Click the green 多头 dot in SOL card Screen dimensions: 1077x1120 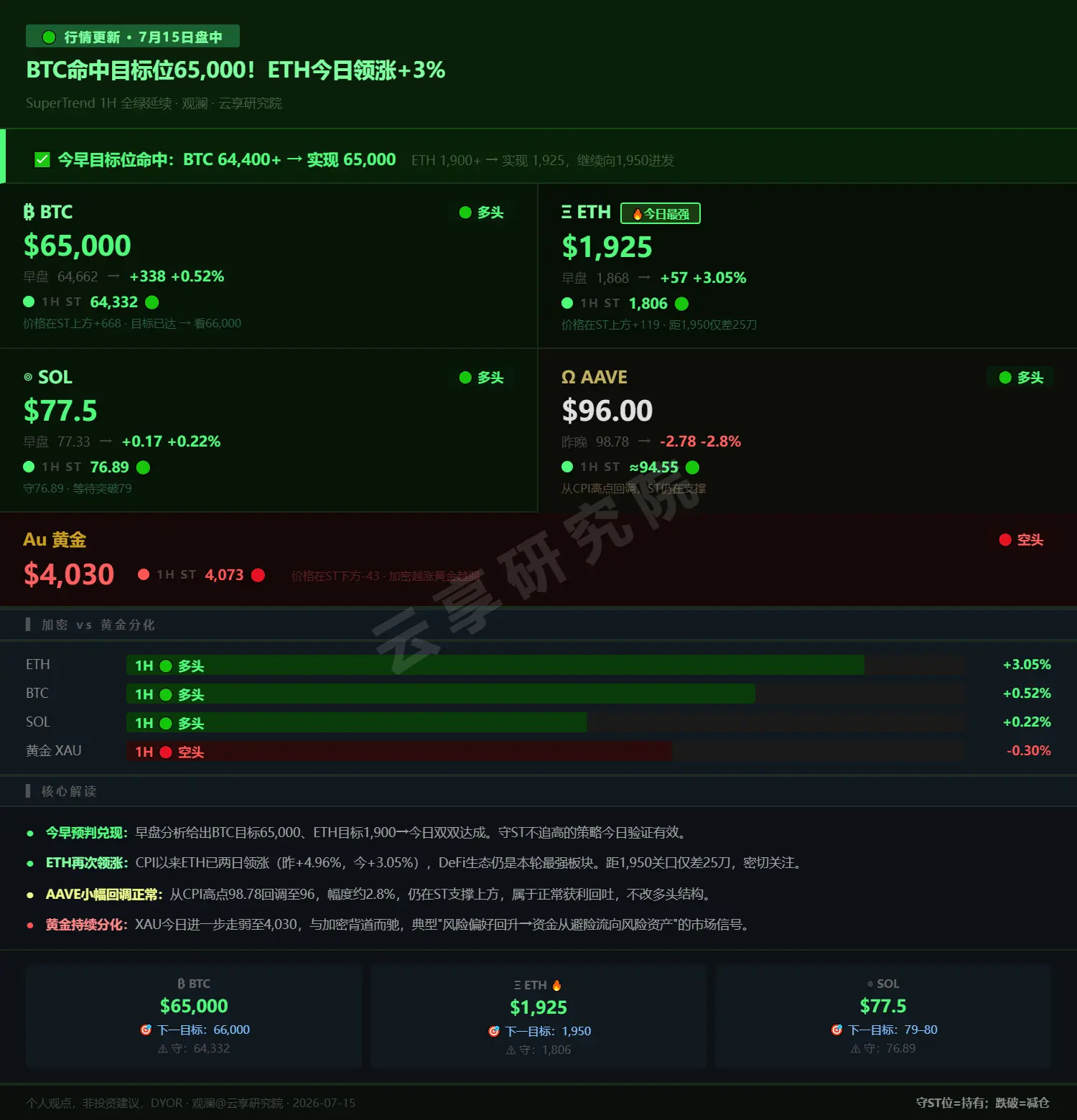click(x=465, y=377)
